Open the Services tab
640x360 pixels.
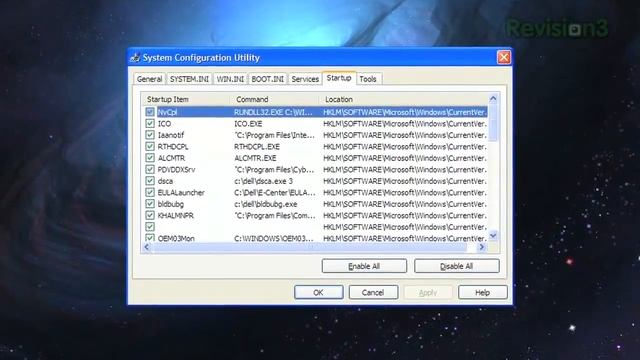click(x=305, y=79)
